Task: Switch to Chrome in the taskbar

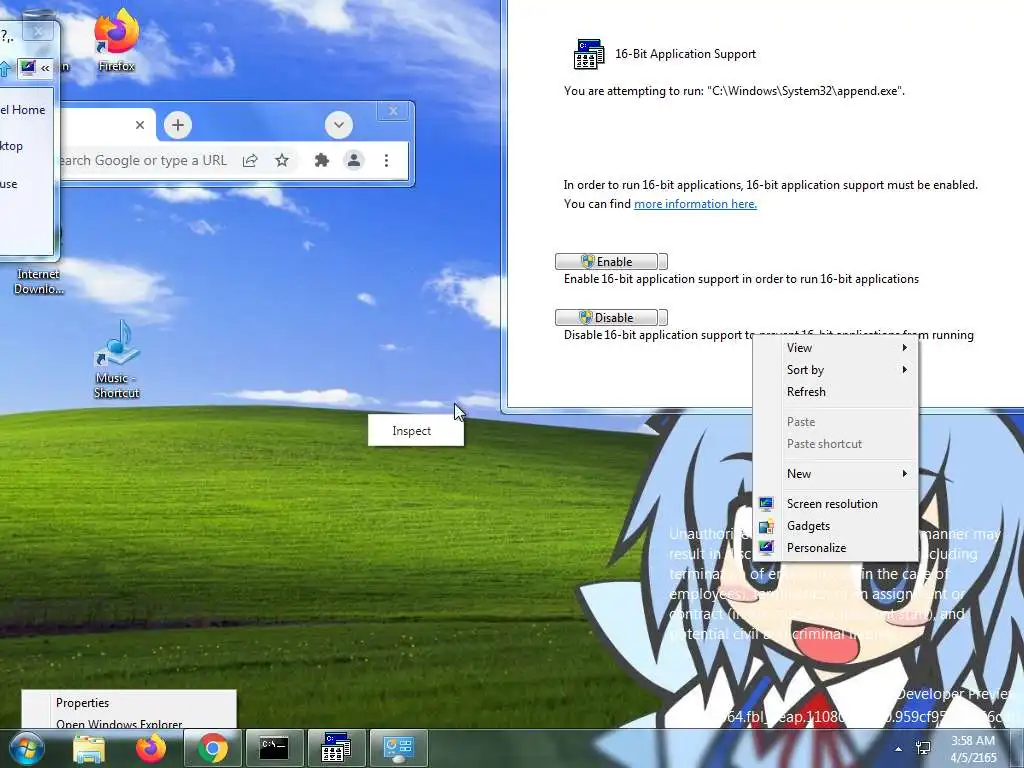Action: (212, 748)
